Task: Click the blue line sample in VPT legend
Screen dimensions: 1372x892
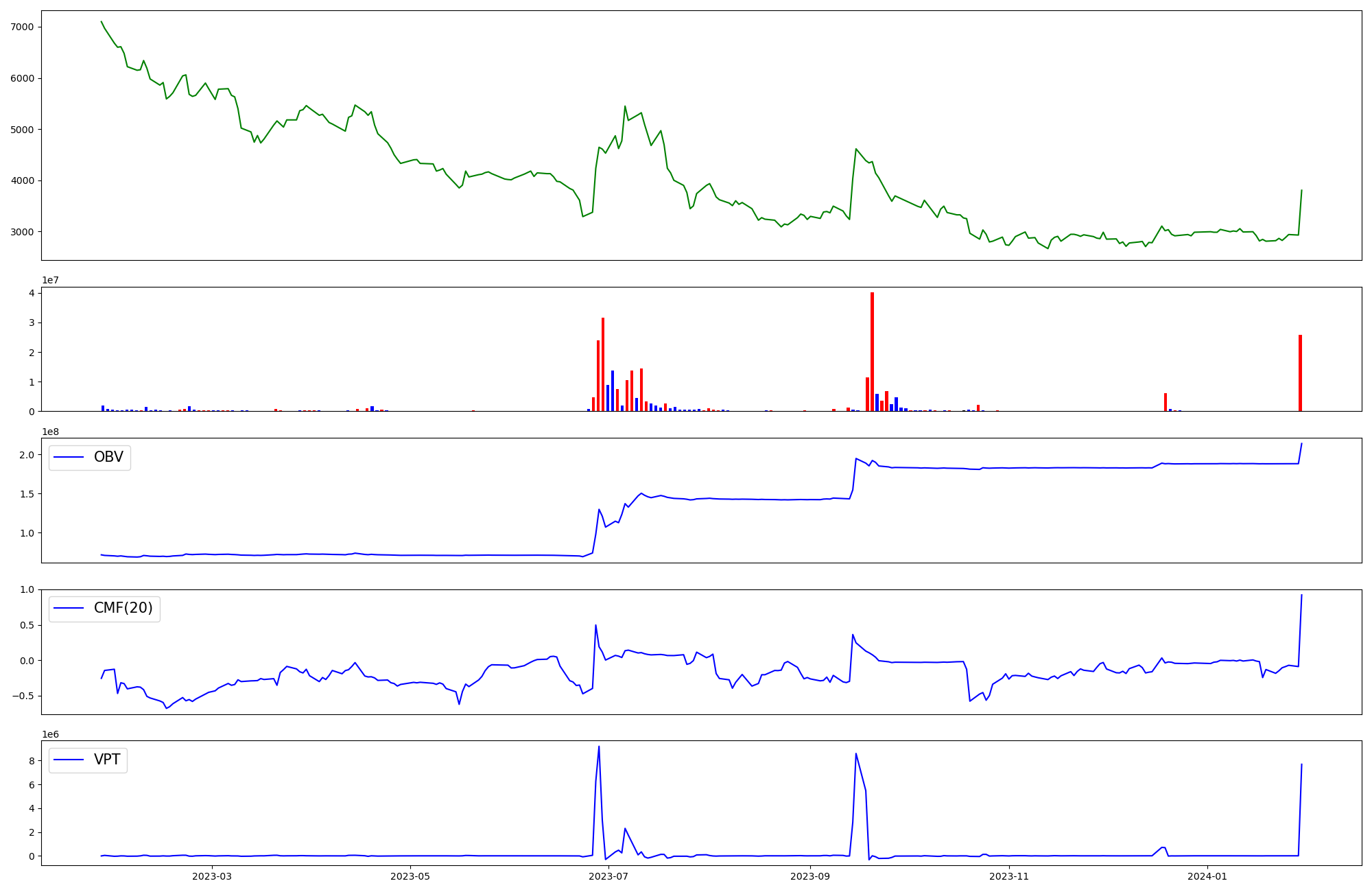Action: click(x=69, y=760)
